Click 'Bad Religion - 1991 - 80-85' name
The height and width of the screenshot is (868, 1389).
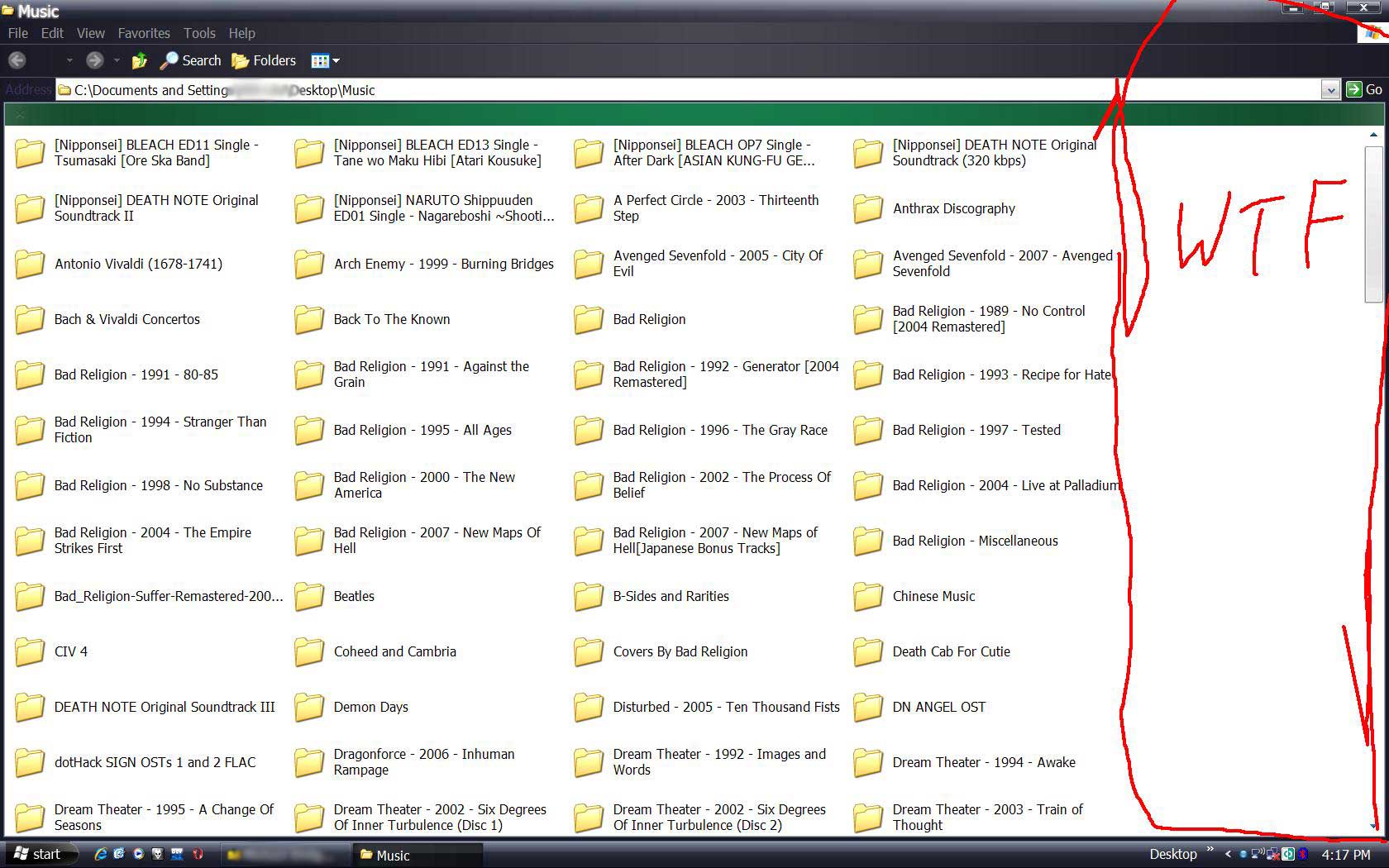click(136, 374)
